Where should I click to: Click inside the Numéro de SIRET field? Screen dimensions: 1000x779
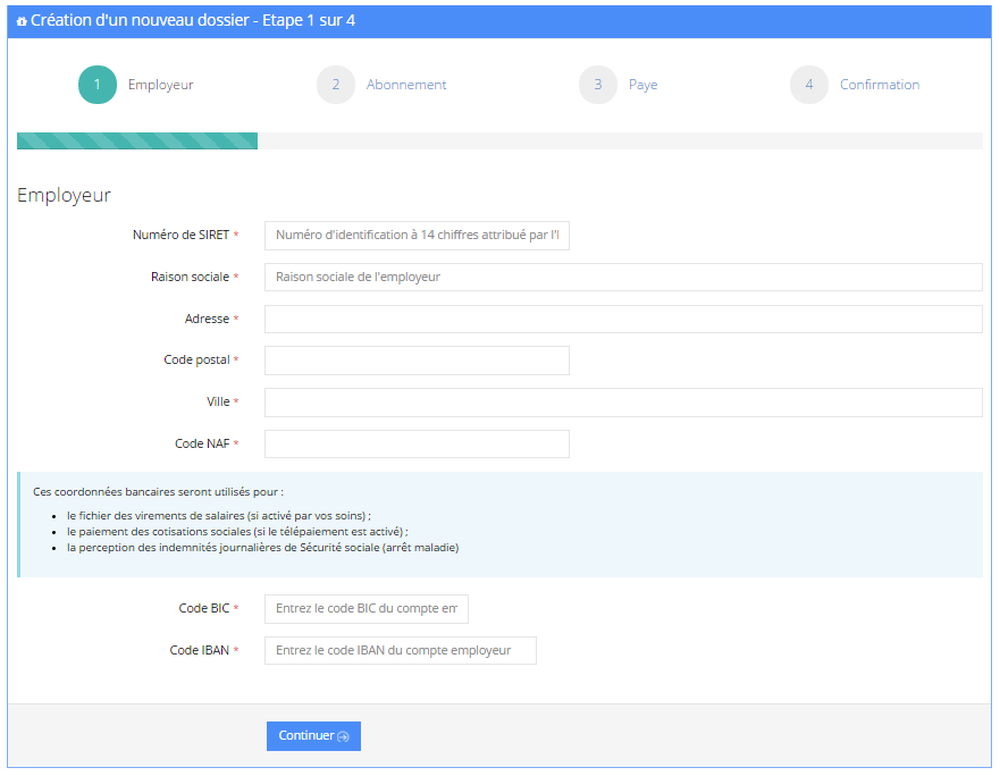click(x=416, y=235)
